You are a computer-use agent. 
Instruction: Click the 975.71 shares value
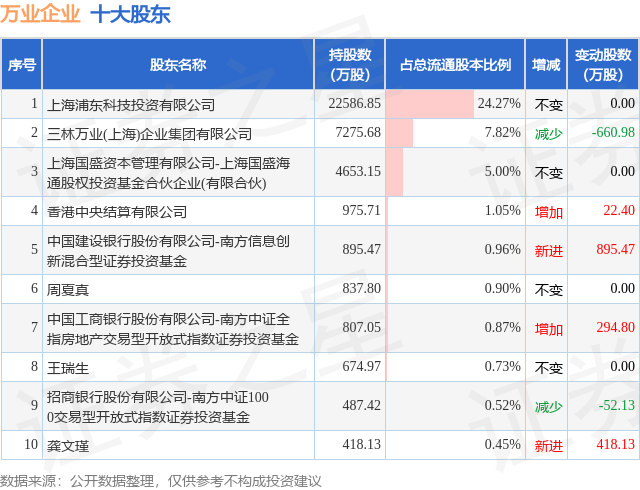(x=361, y=211)
